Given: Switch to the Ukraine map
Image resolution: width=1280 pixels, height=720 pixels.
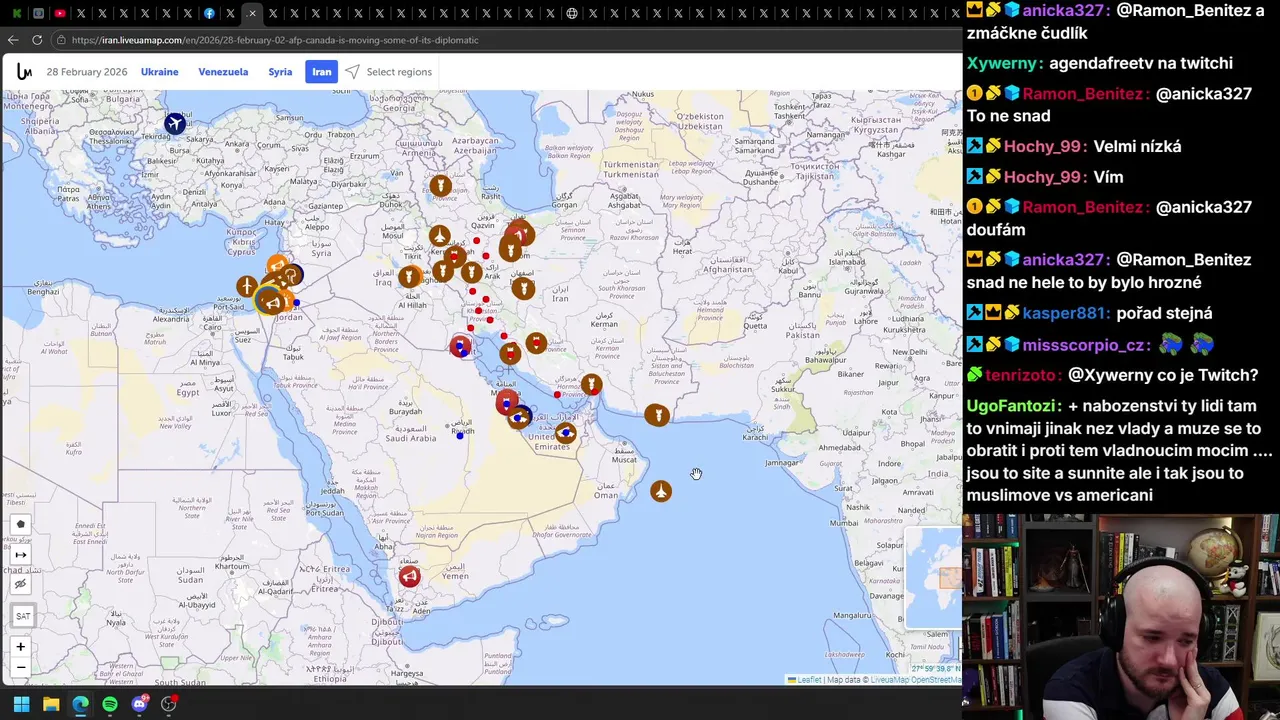Looking at the screenshot, I should [159, 72].
